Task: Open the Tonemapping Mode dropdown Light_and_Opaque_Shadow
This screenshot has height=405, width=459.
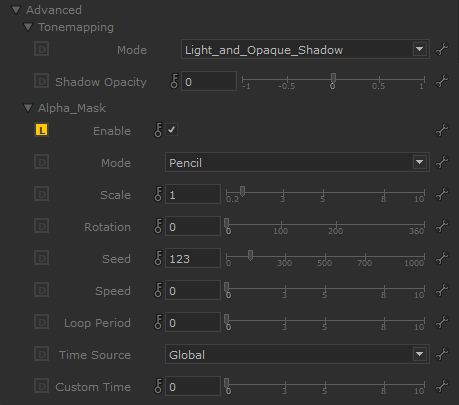Action: coord(305,49)
